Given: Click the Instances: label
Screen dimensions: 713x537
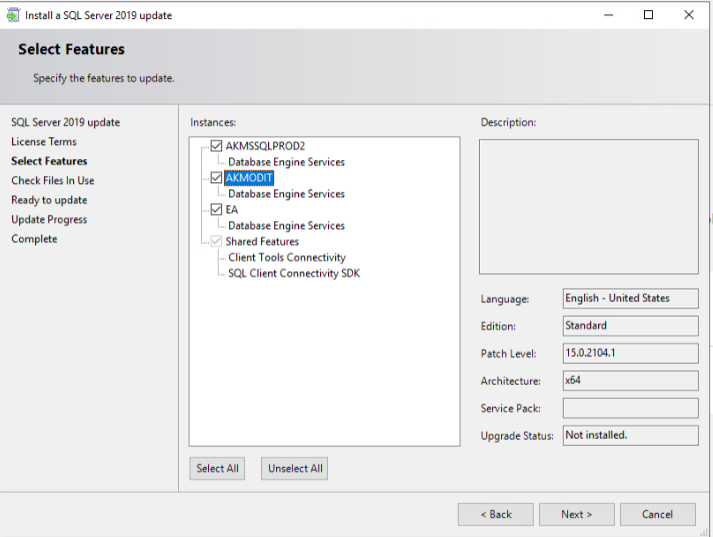Looking at the screenshot, I should (x=213, y=122).
